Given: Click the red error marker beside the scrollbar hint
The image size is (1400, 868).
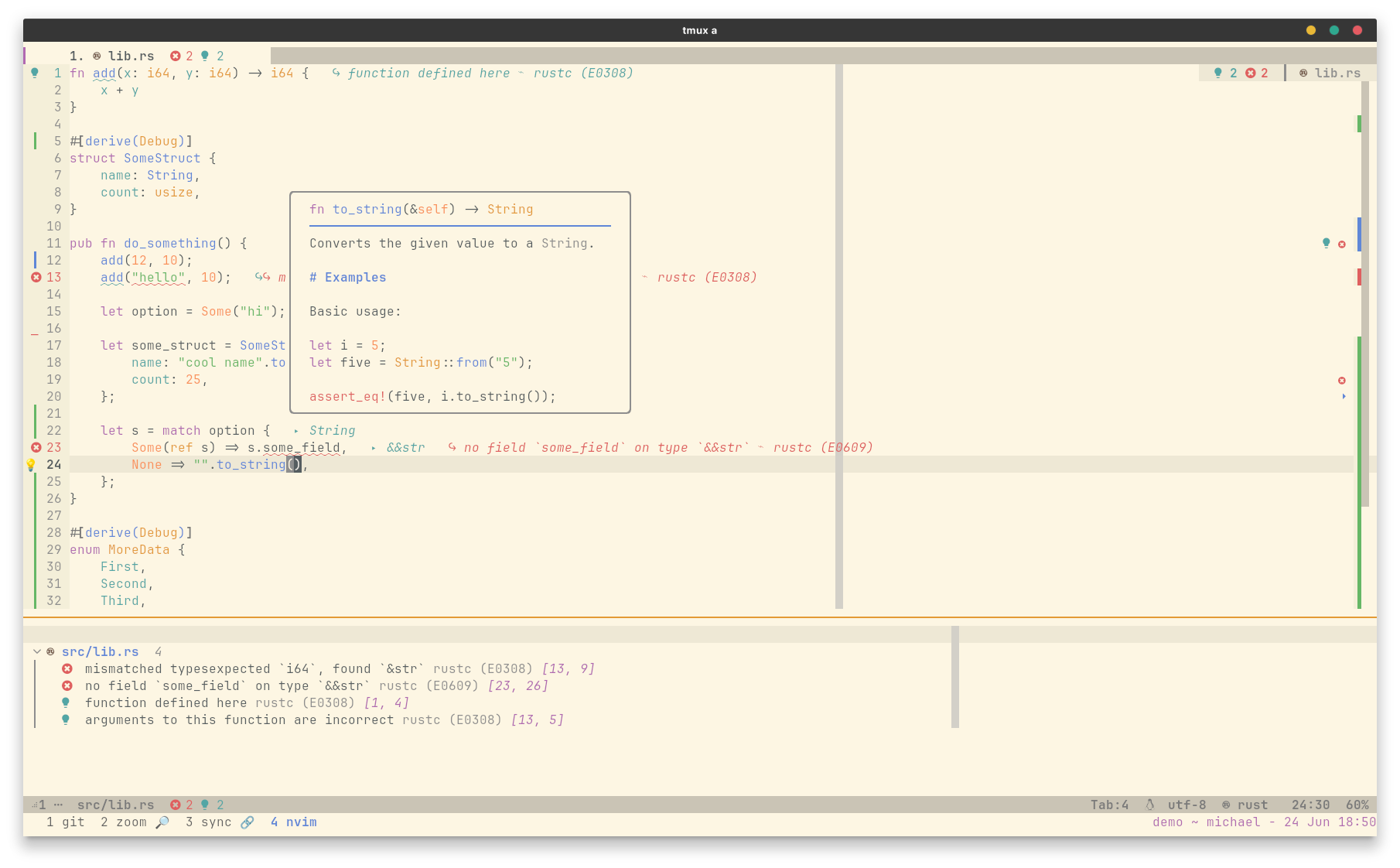Looking at the screenshot, I should coord(1342,244).
